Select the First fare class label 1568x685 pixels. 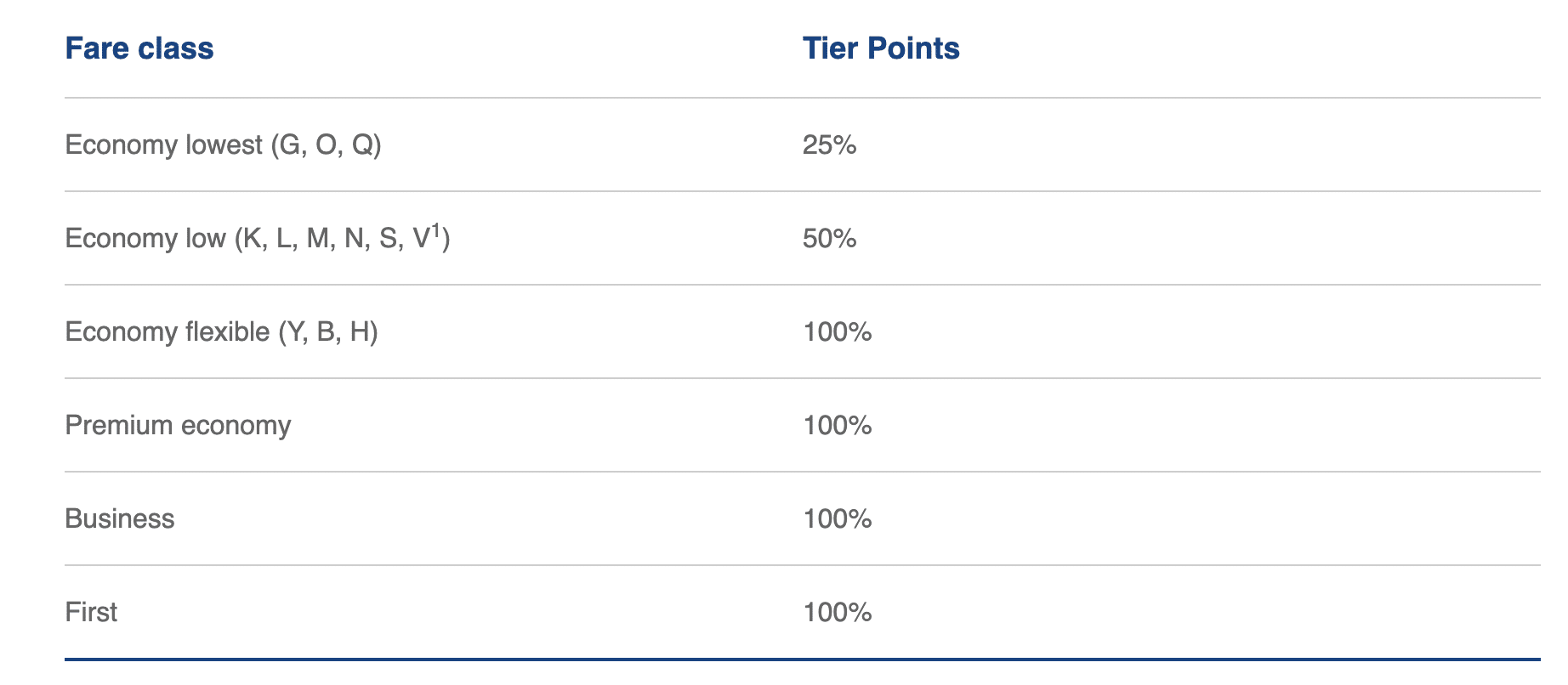[x=91, y=612]
